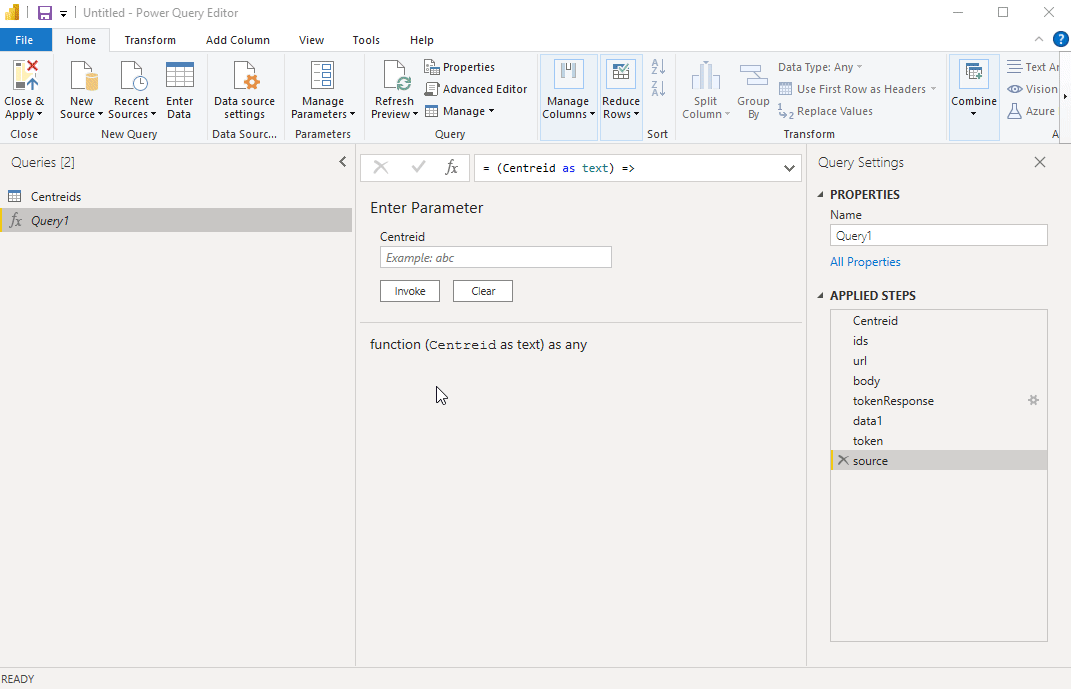
Task: Click Replace Values
Action: (826, 111)
